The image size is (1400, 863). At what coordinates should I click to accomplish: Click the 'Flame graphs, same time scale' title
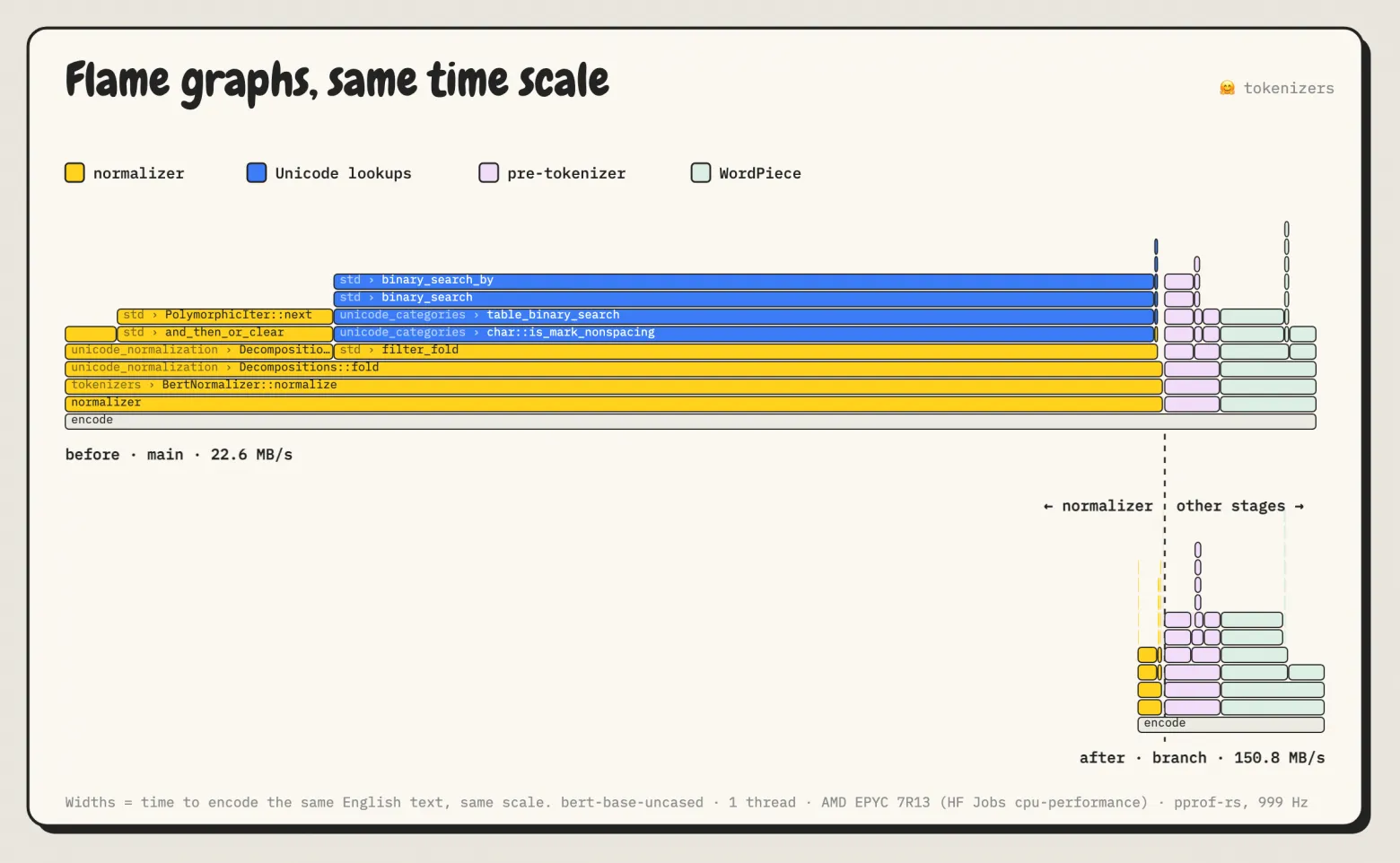[x=337, y=82]
